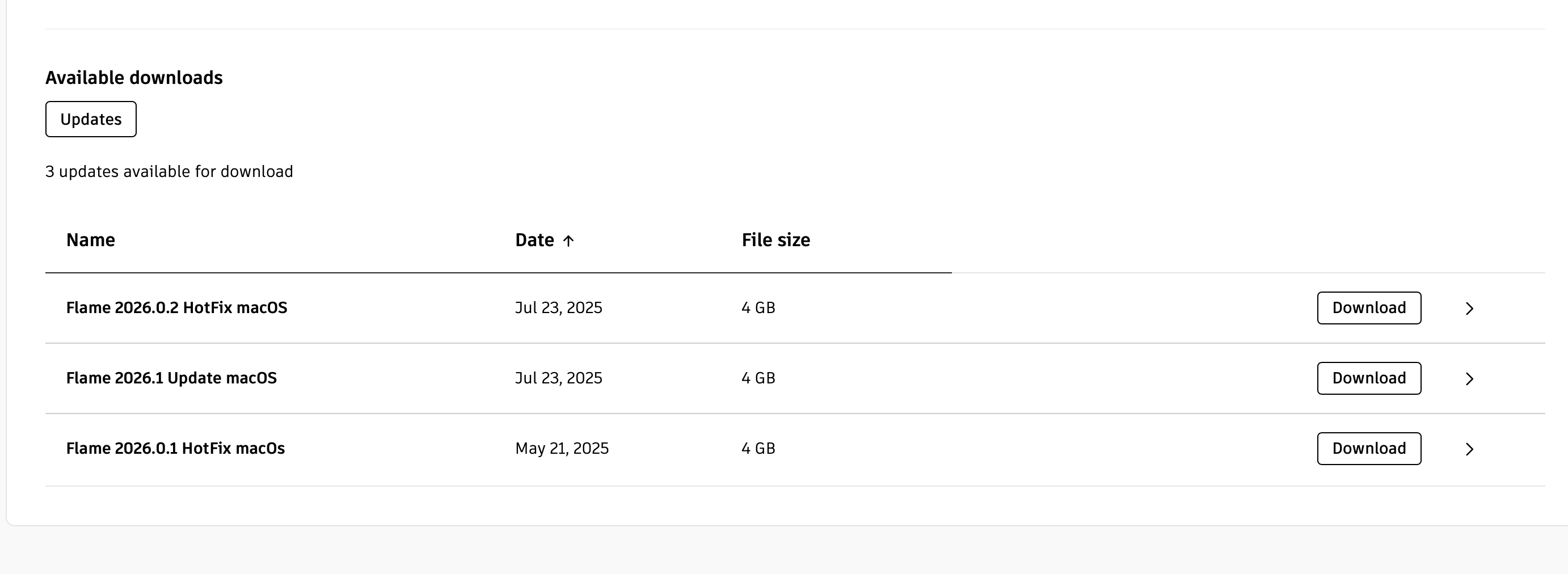This screenshot has width=1568, height=574.
Task: Click the Date column header
Action: pyautogui.click(x=534, y=240)
